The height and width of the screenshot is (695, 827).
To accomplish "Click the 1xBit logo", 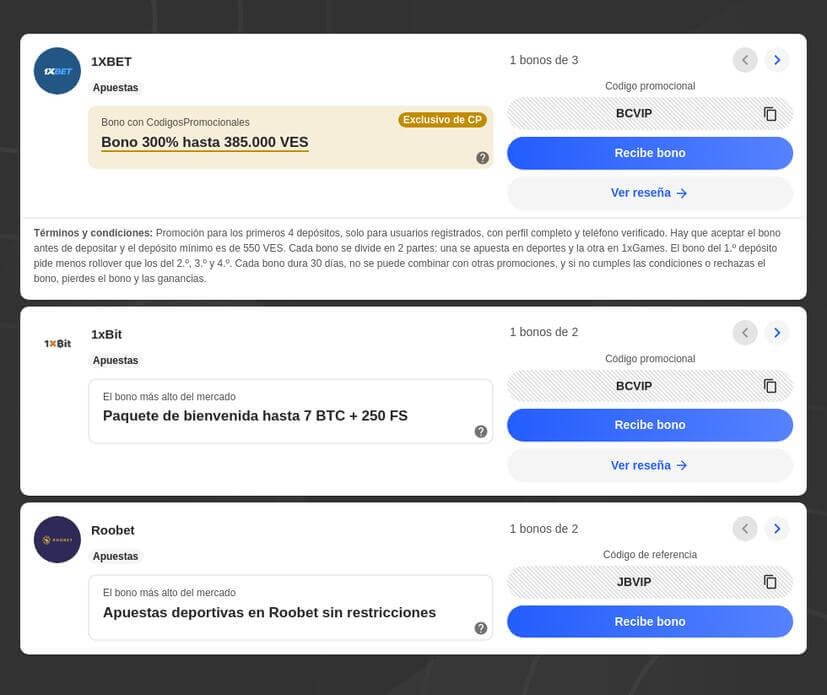I will (x=57, y=343).
